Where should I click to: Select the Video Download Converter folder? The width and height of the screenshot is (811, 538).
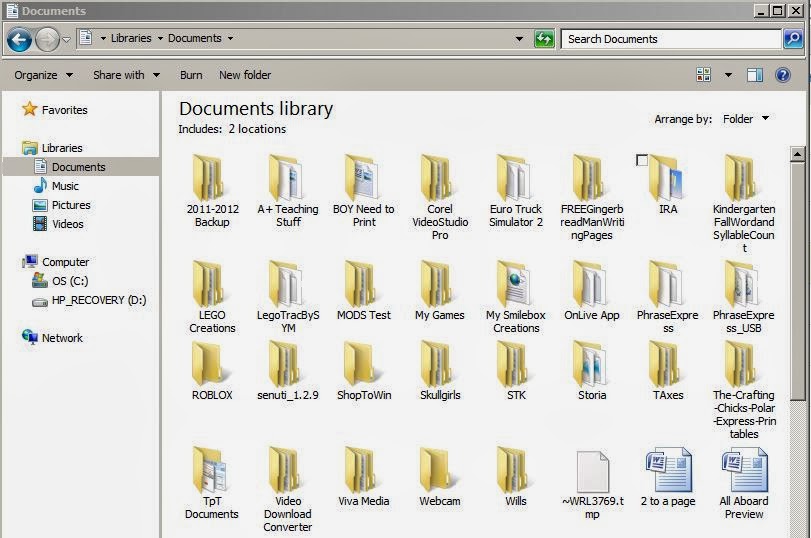(x=288, y=489)
